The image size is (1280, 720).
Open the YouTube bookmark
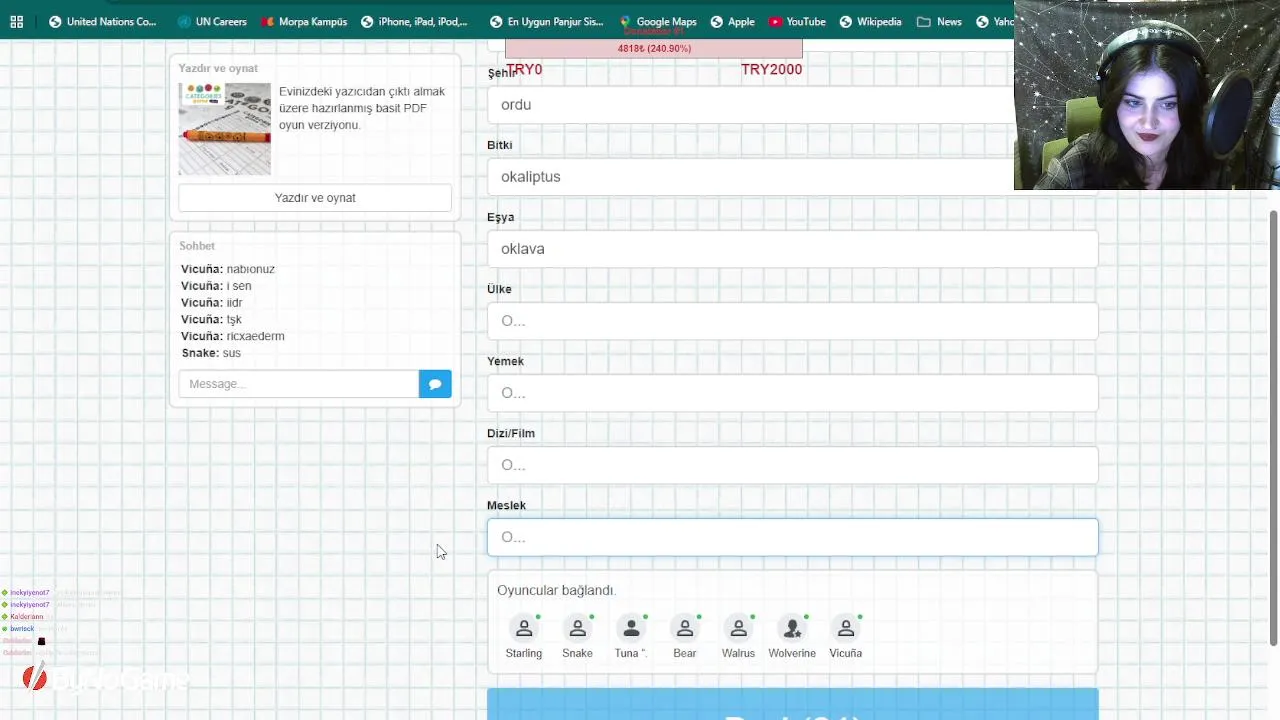tap(797, 21)
